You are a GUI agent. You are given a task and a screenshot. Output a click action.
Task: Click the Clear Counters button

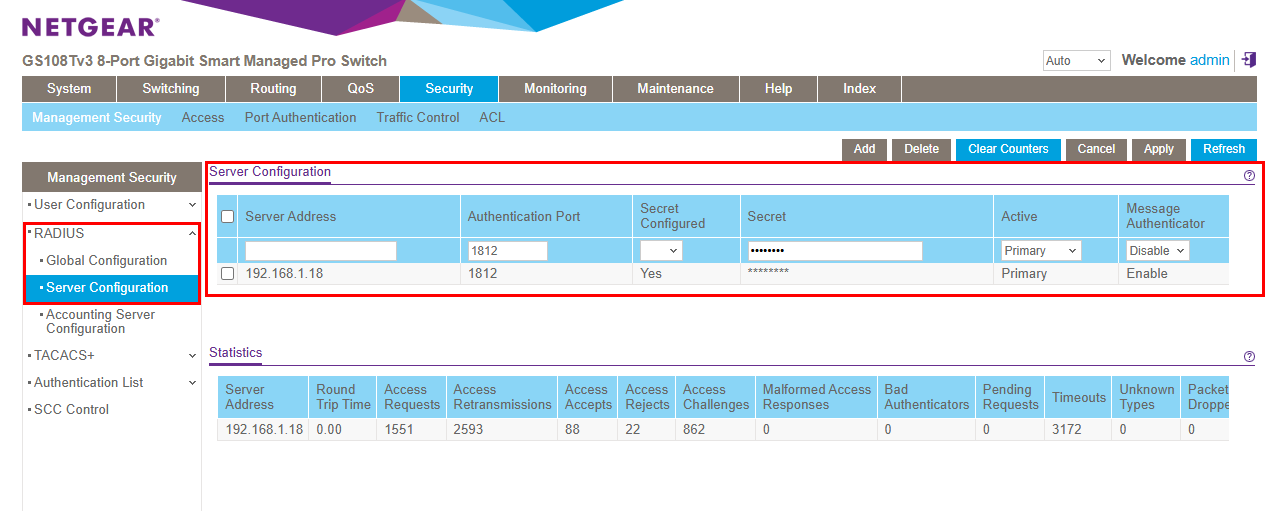coord(1007,149)
